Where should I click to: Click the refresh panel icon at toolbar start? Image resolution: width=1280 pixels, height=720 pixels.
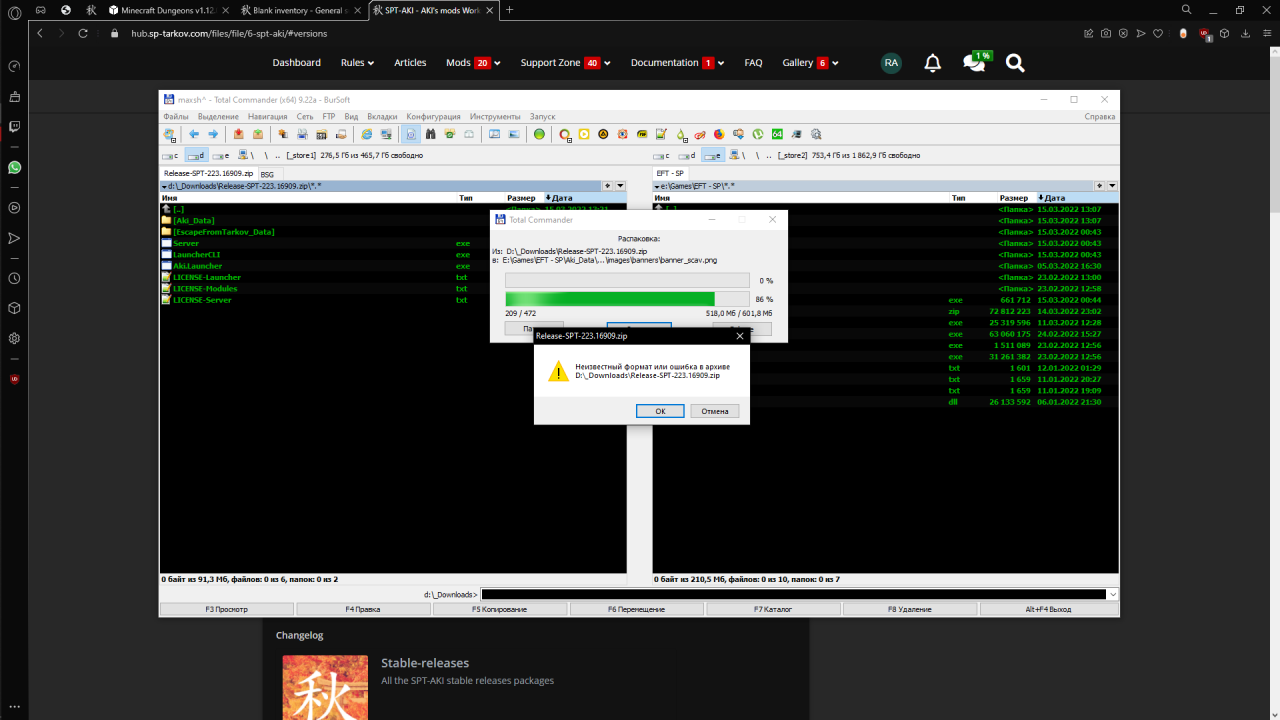[x=170, y=134]
